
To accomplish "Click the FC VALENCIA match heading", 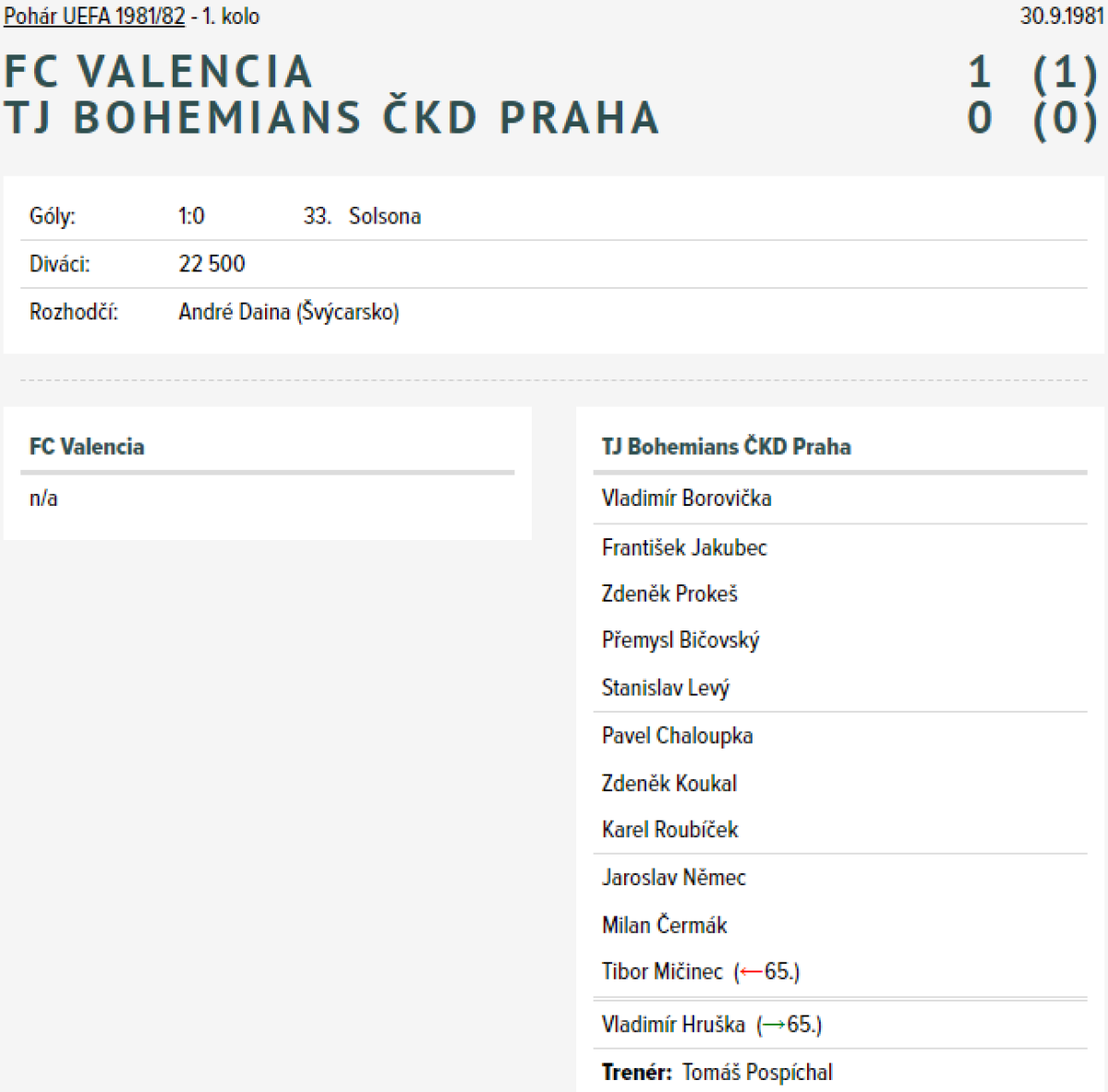I will pos(159,72).
